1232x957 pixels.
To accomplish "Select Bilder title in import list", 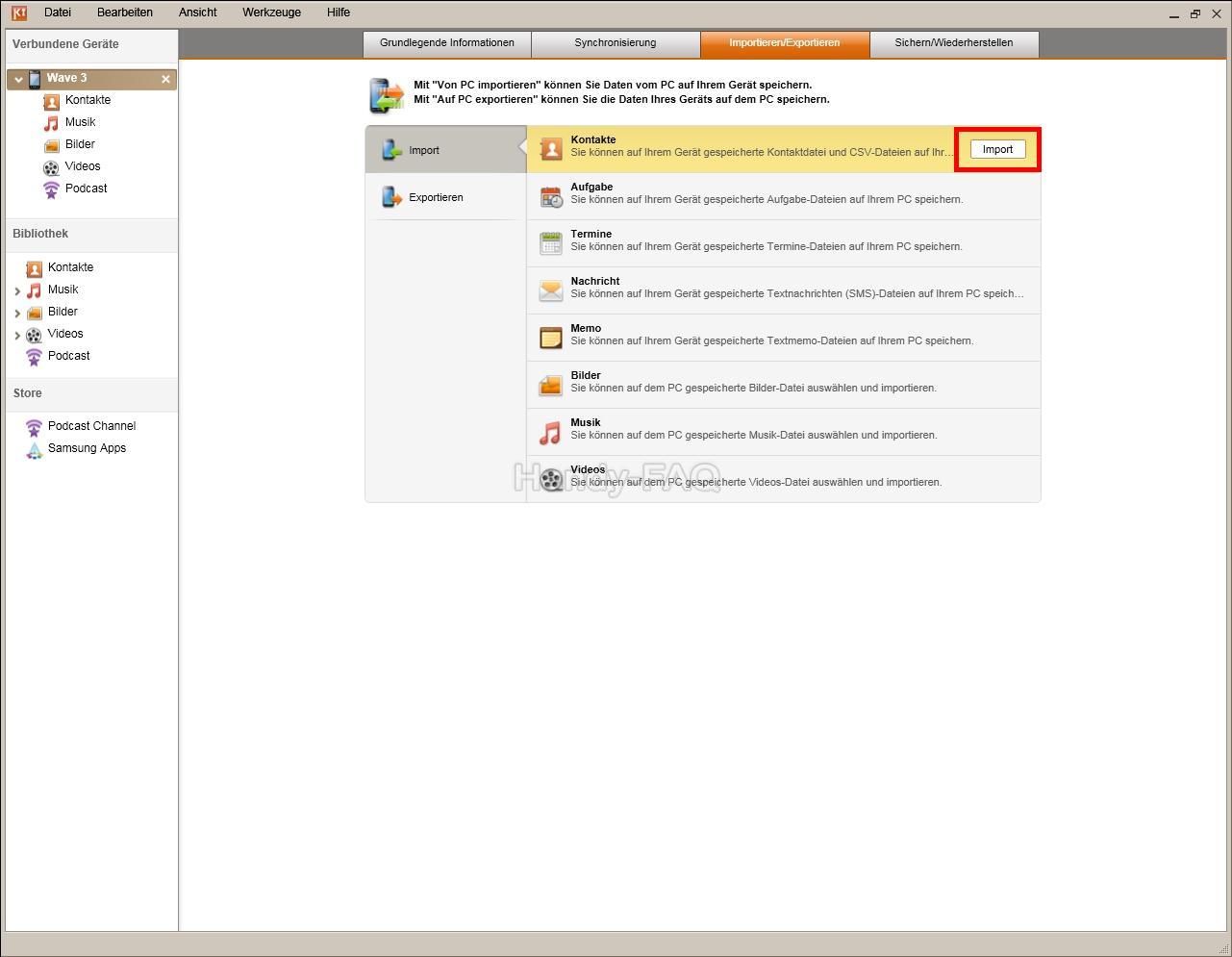I will pyautogui.click(x=586, y=375).
